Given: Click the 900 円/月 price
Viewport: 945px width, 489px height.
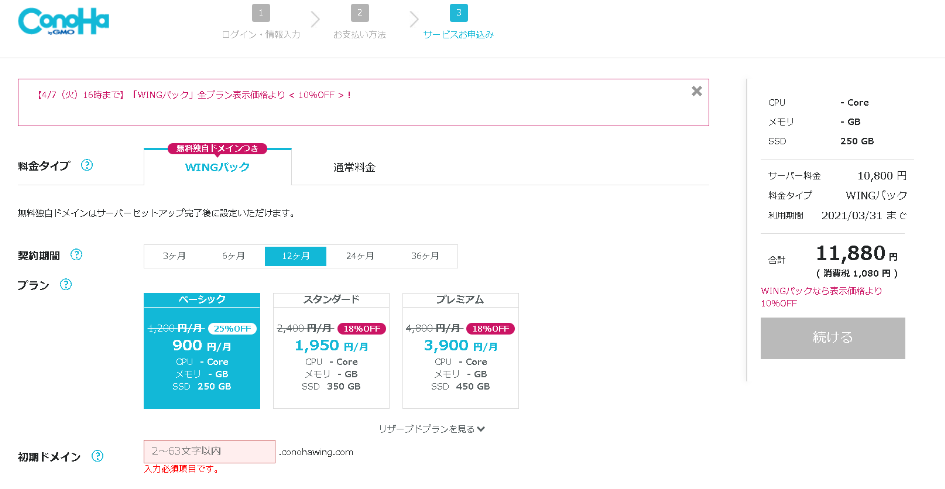Looking at the screenshot, I should coord(202,345).
